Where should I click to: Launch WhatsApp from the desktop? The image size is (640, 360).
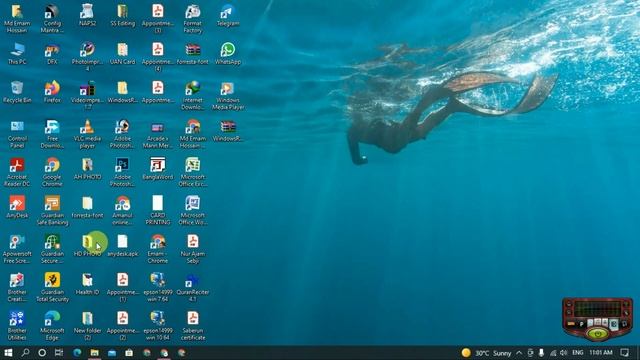point(228,54)
